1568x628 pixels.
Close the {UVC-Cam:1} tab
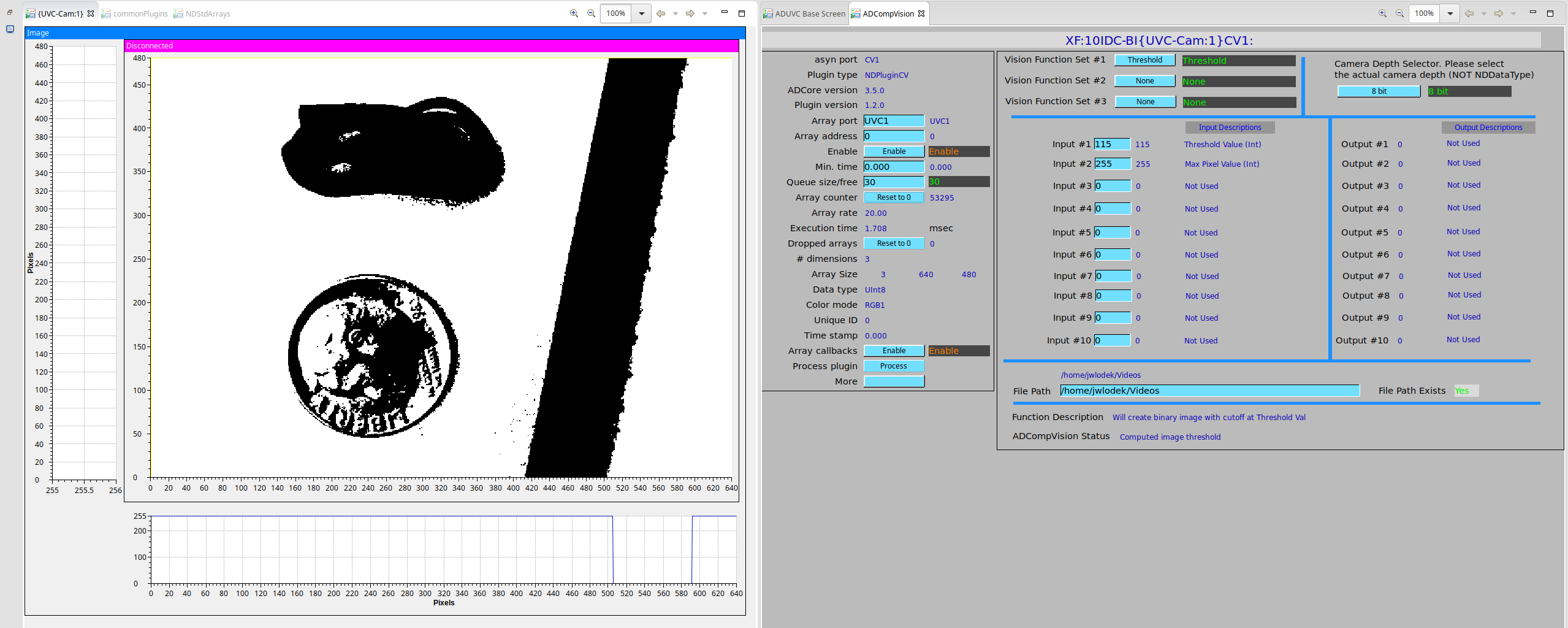(91, 13)
